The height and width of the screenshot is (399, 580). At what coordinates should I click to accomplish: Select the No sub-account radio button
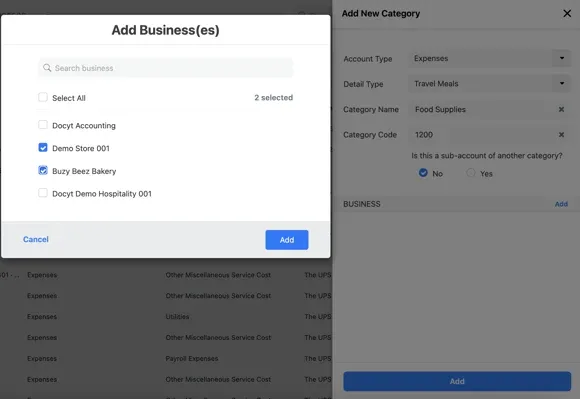423,173
